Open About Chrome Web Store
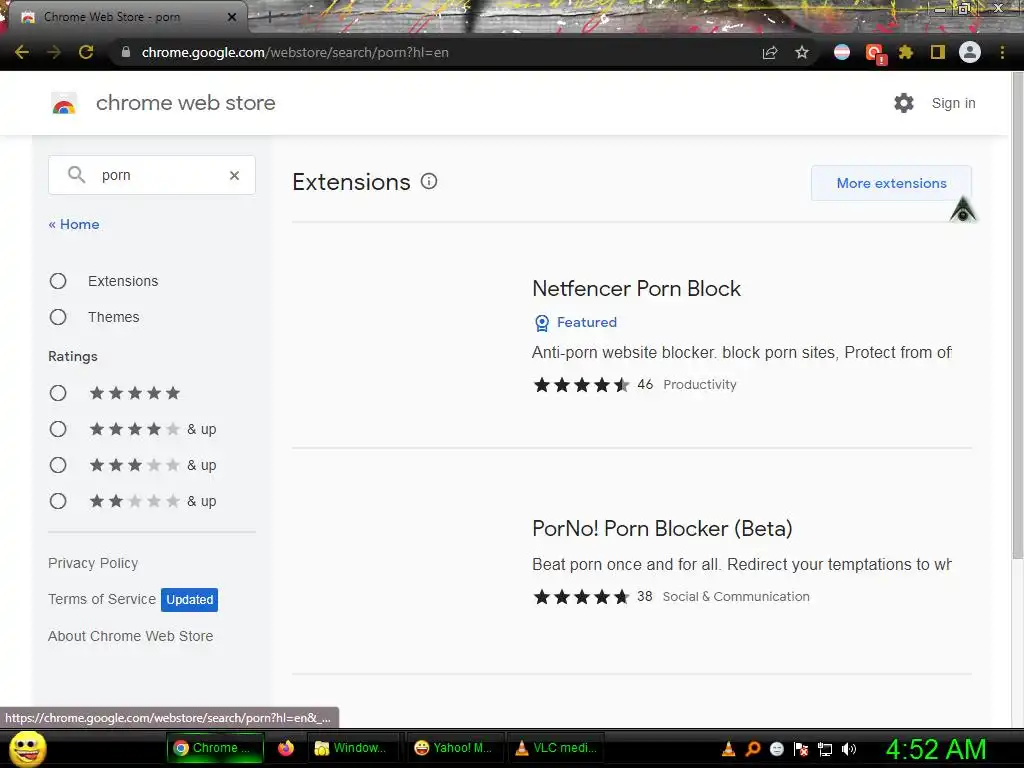Image resolution: width=1024 pixels, height=768 pixels. coord(131,635)
